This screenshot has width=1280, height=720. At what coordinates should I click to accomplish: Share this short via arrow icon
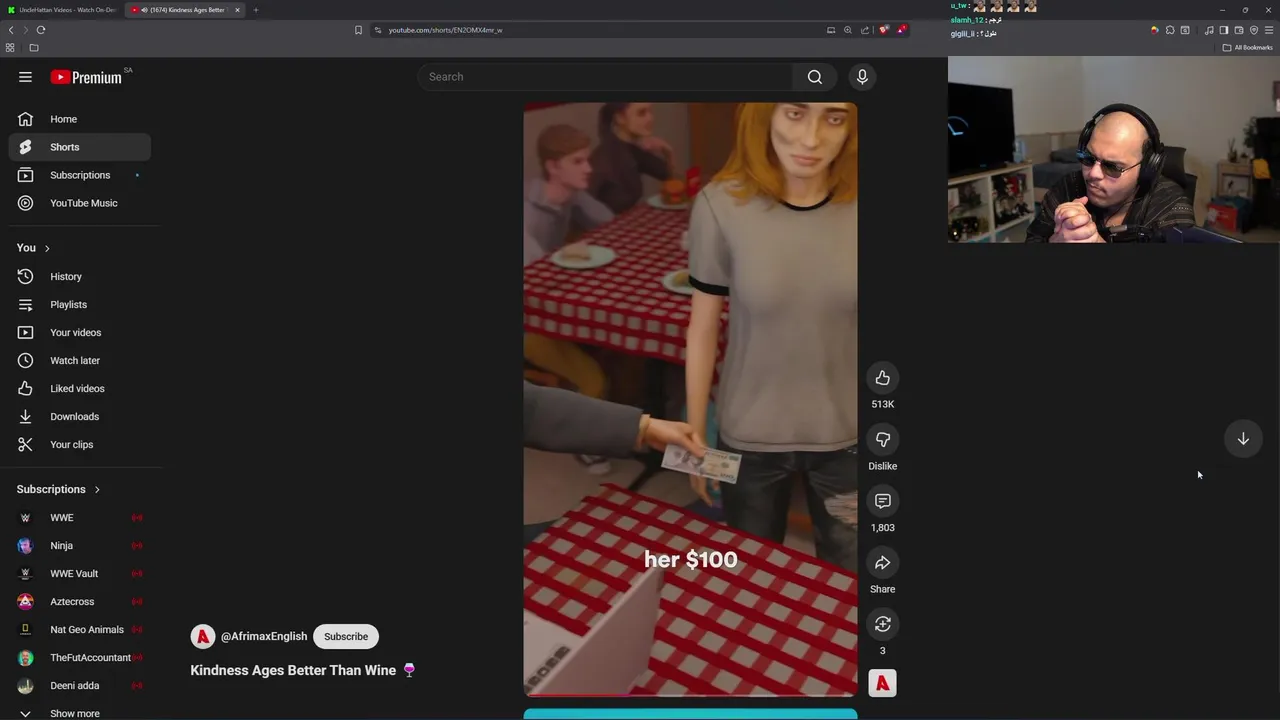pos(882,563)
